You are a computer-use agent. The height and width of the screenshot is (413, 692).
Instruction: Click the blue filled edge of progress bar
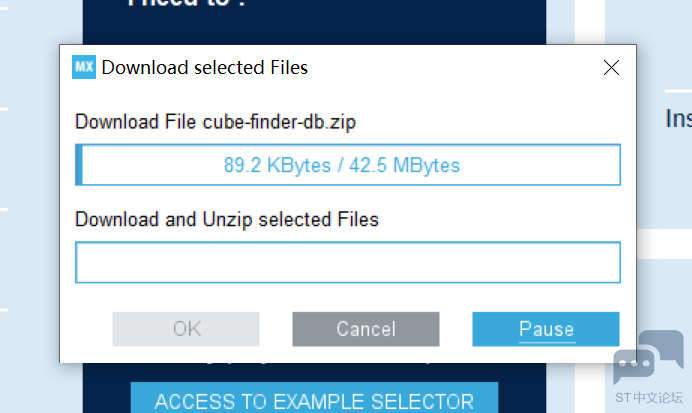pyautogui.click(x=79, y=165)
